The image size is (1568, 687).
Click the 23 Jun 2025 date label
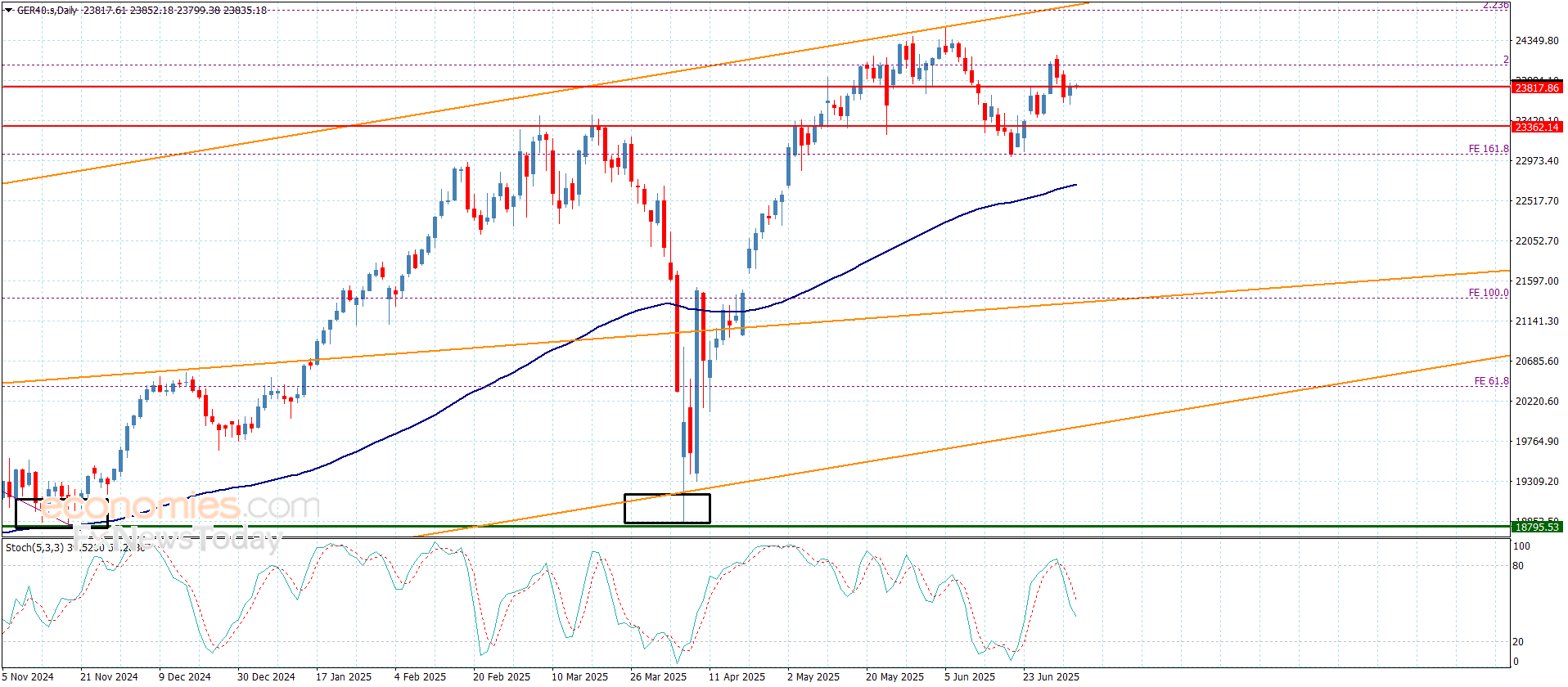click(1051, 676)
